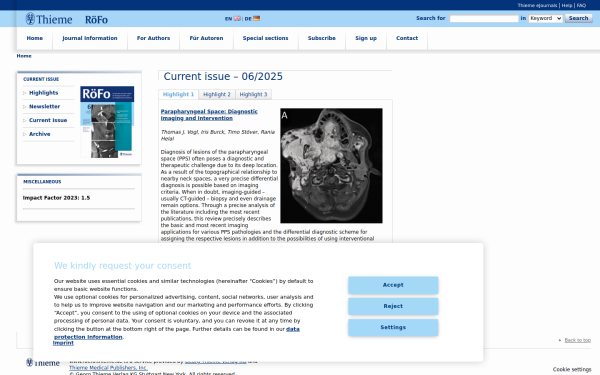Open the Contact menu item
The height and width of the screenshot is (375, 600).
[x=407, y=38]
